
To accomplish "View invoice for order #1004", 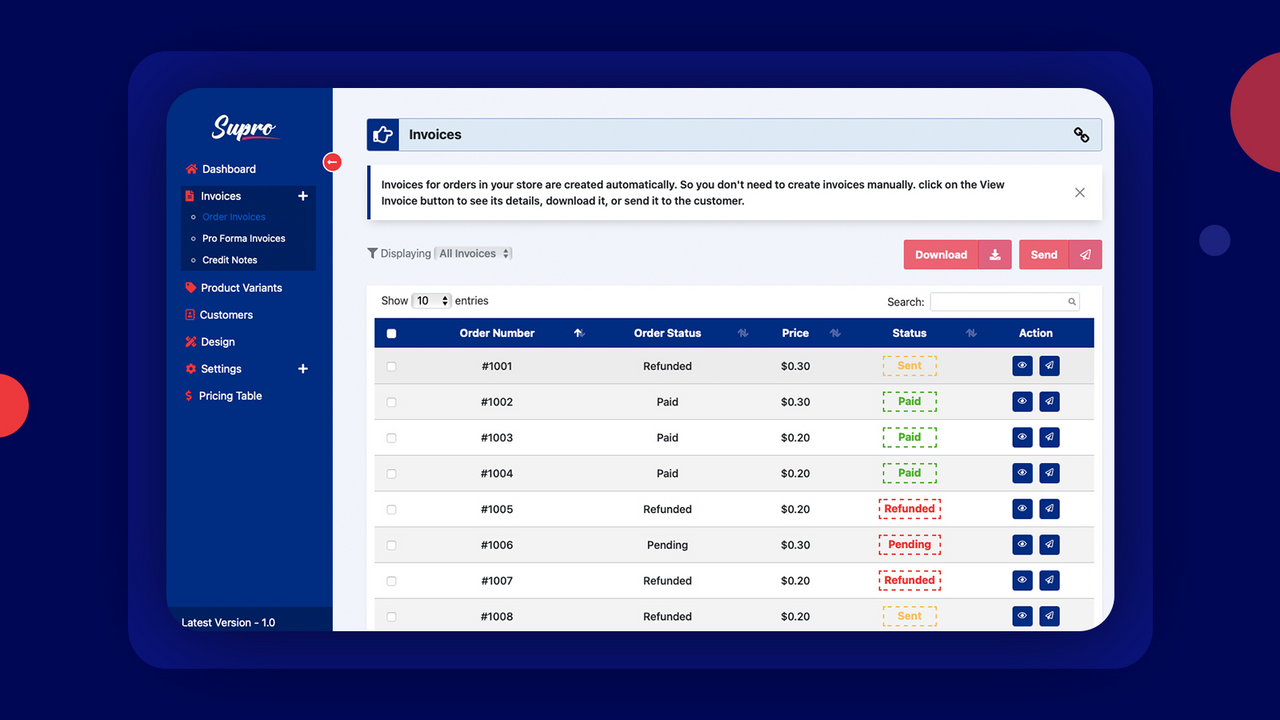I will (x=1022, y=473).
